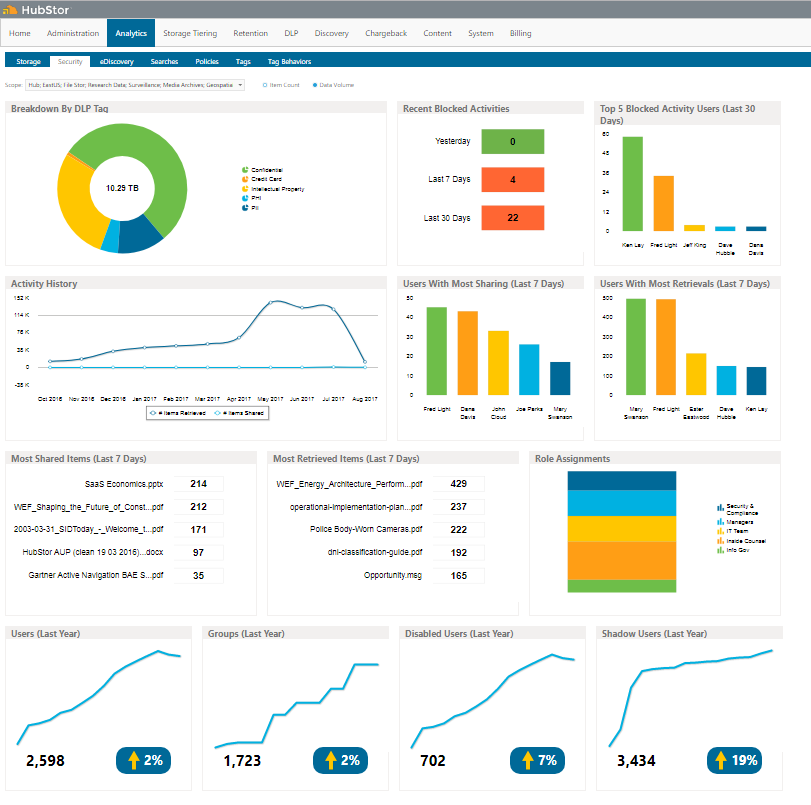Click the Users count 2,598
The height and width of the screenshot is (805, 811).
[45, 761]
